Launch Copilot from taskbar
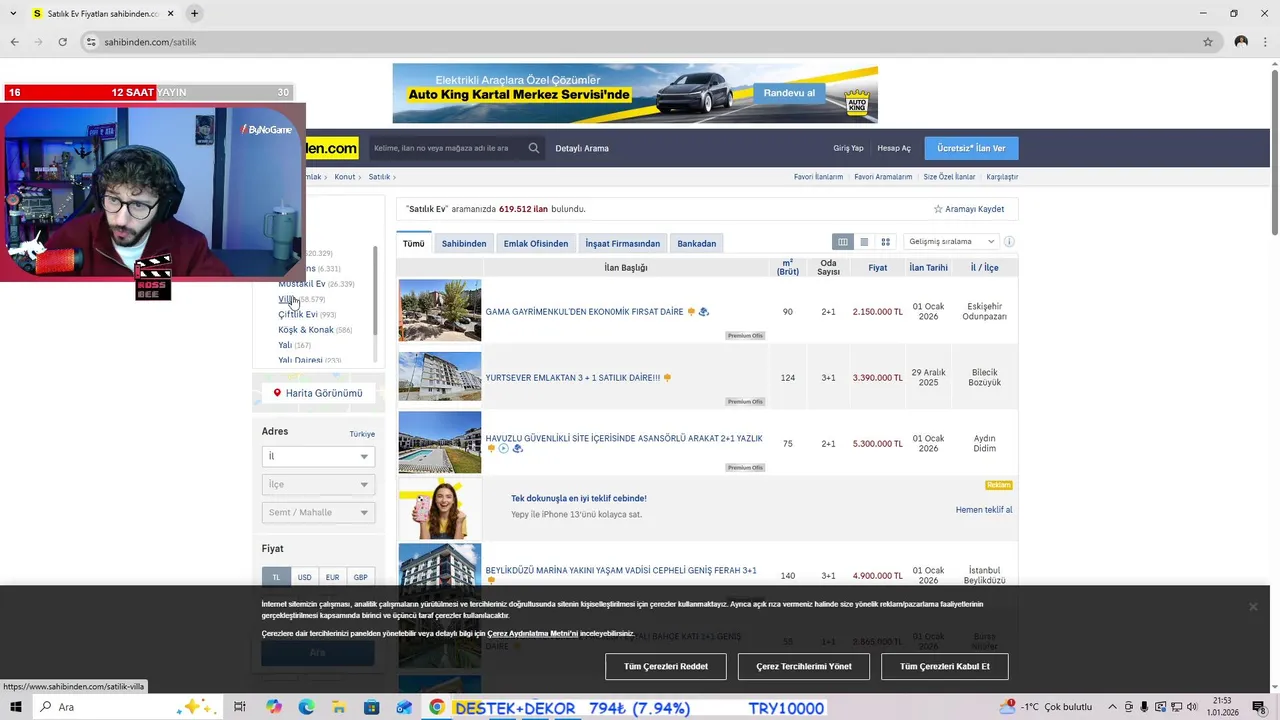Screen dimensions: 1280x720 point(274,707)
